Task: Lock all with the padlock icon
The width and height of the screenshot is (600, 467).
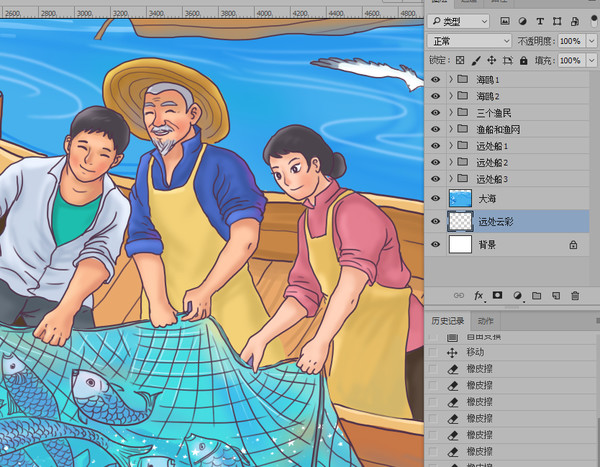Action: [523, 60]
